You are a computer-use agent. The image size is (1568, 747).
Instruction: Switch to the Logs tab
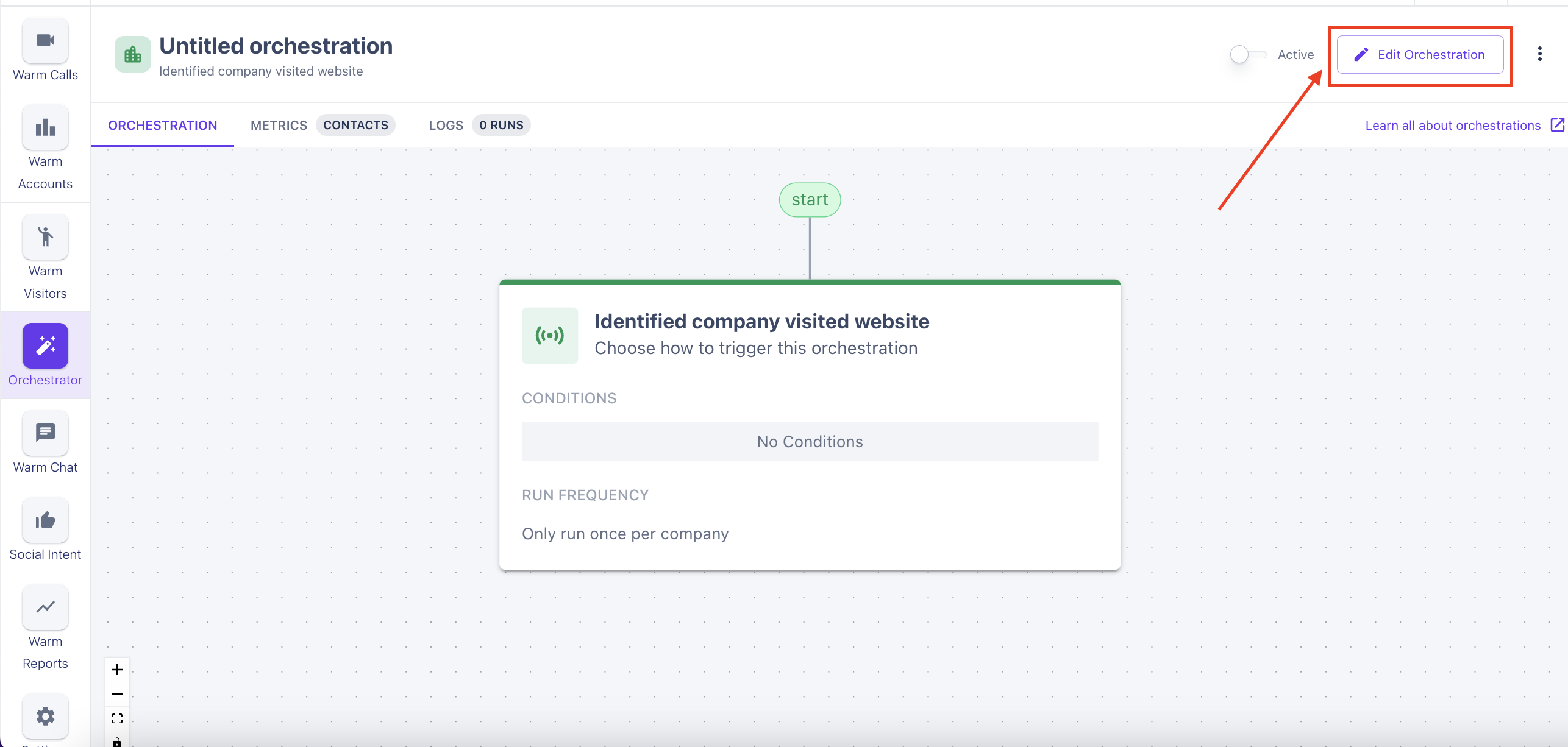point(446,126)
